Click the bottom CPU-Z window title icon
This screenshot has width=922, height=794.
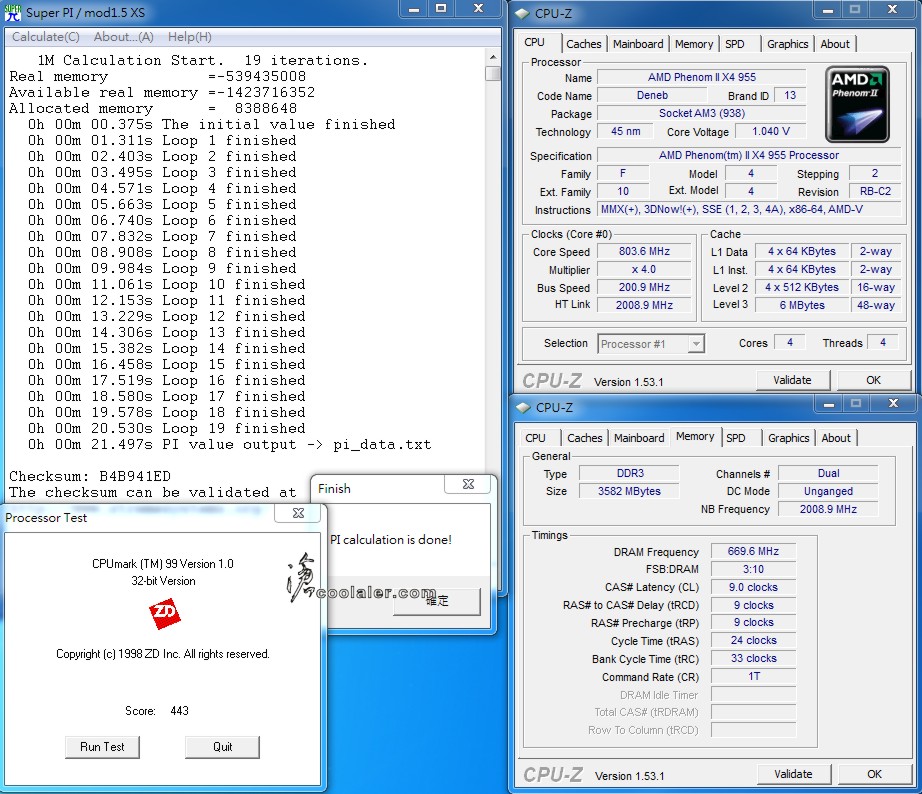coord(523,408)
